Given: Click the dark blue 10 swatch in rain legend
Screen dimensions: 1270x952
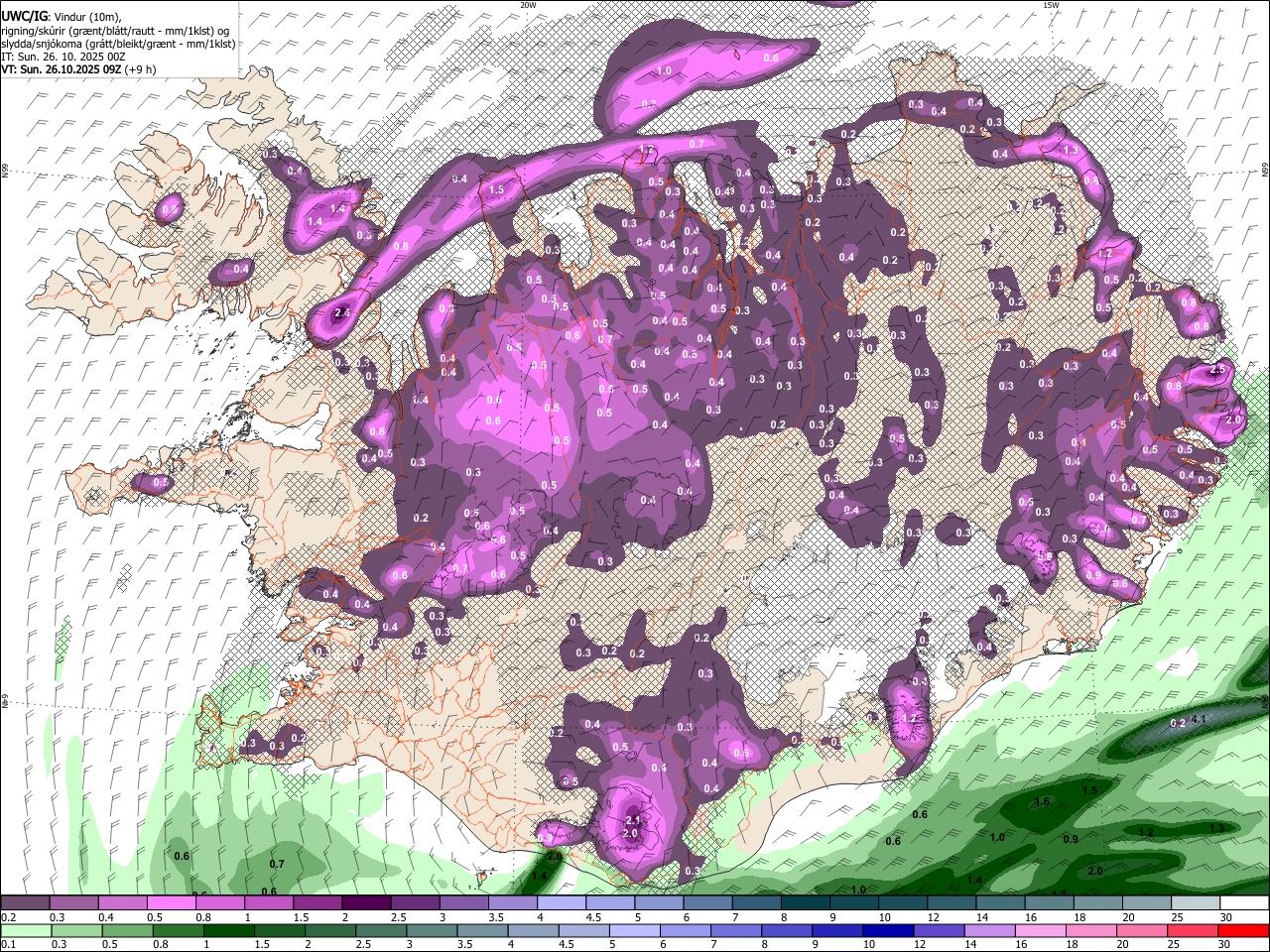Looking at the screenshot, I should 888,930.
